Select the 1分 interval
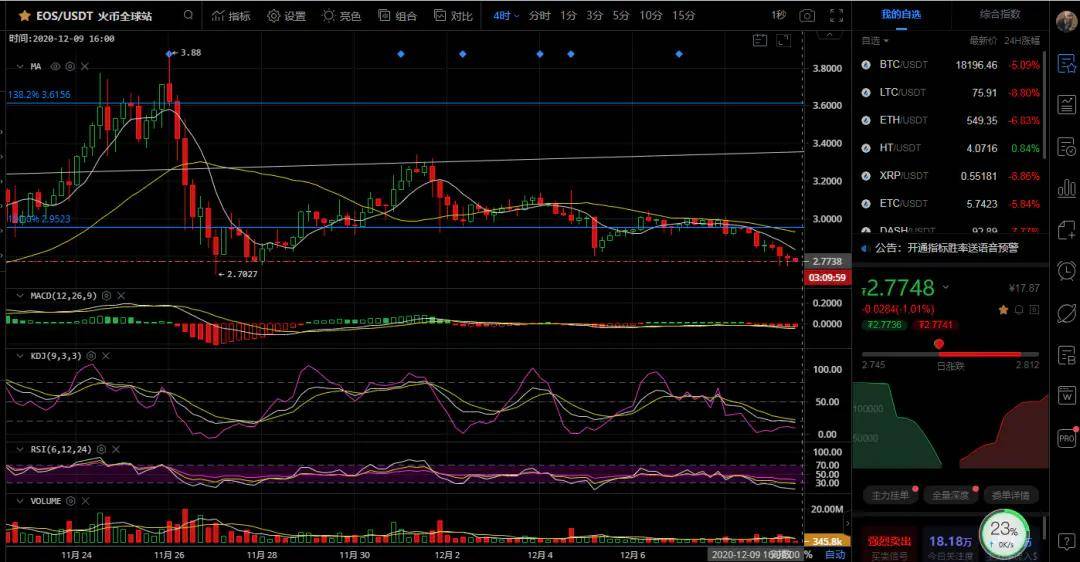The height and width of the screenshot is (562, 1080). [568, 15]
